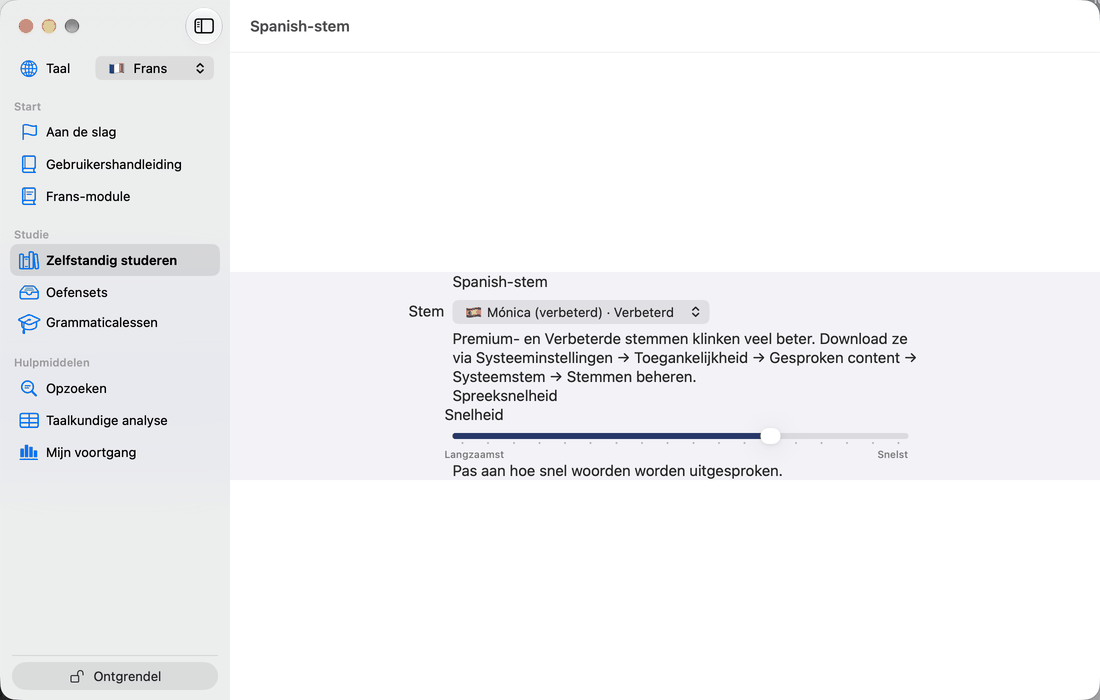The height and width of the screenshot is (700, 1100).
Task: Click the voice dropdown chevron arrows
Action: pos(695,312)
